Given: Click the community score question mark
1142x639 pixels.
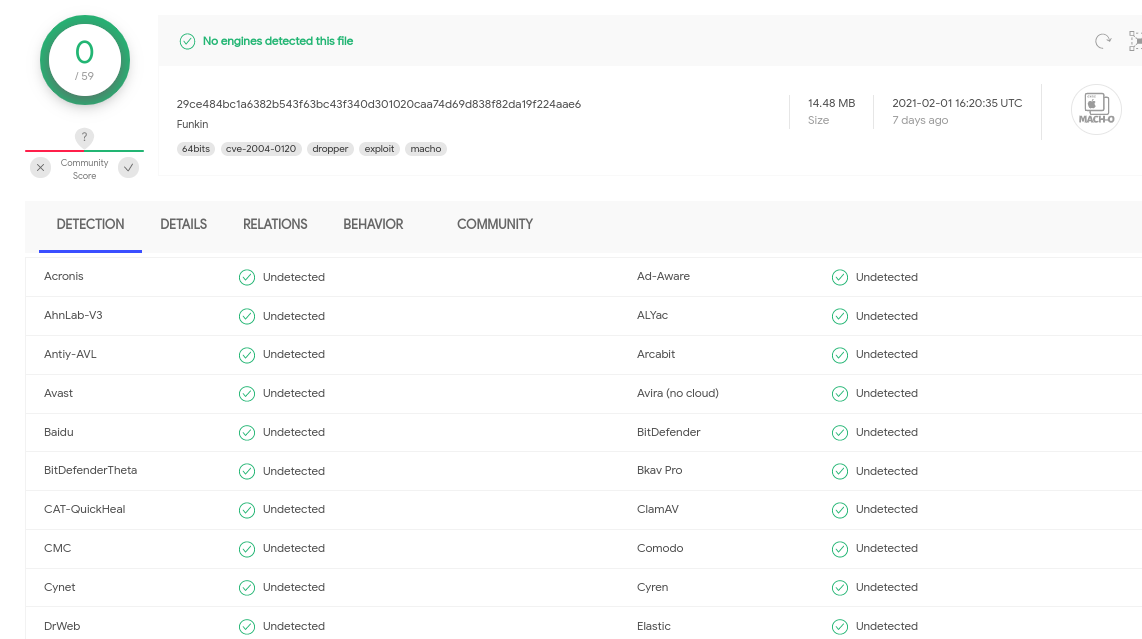Looking at the screenshot, I should click(84, 137).
